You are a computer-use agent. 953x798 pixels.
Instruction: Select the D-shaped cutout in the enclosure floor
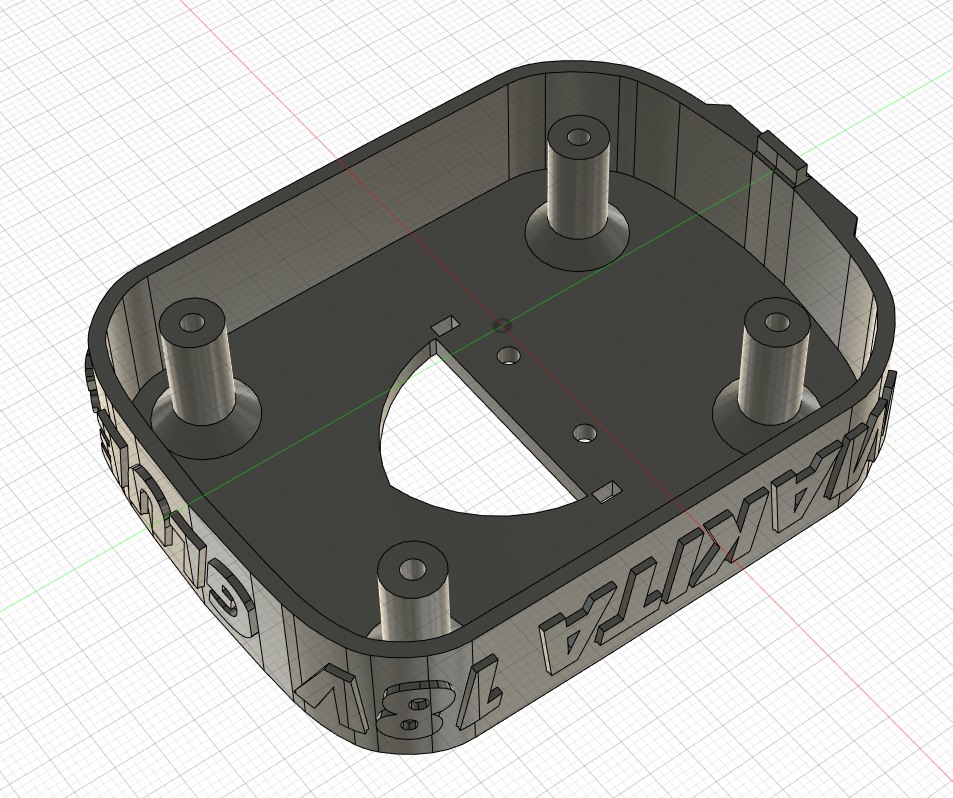[x=480, y=430]
